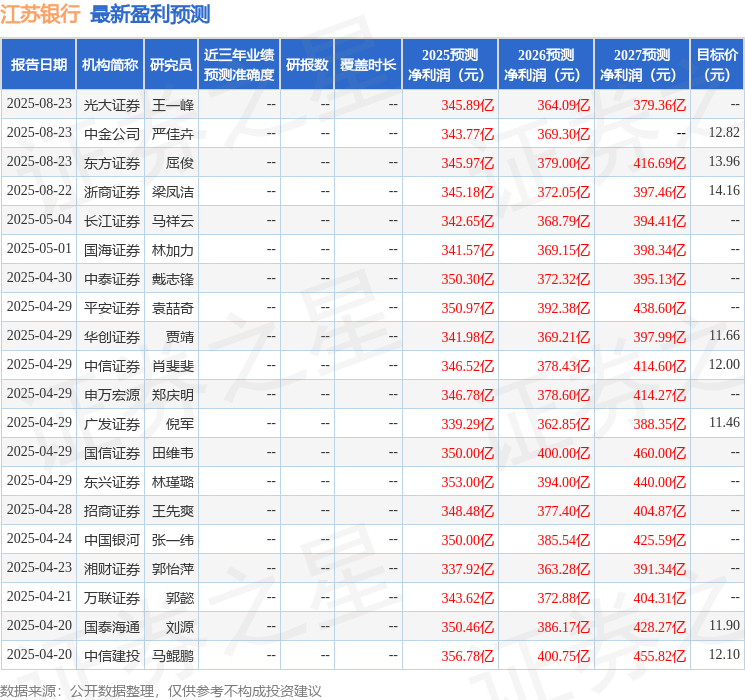Screen dimensions: 745x700
Task: Click institution name 中信建投
Action: pos(112,655)
